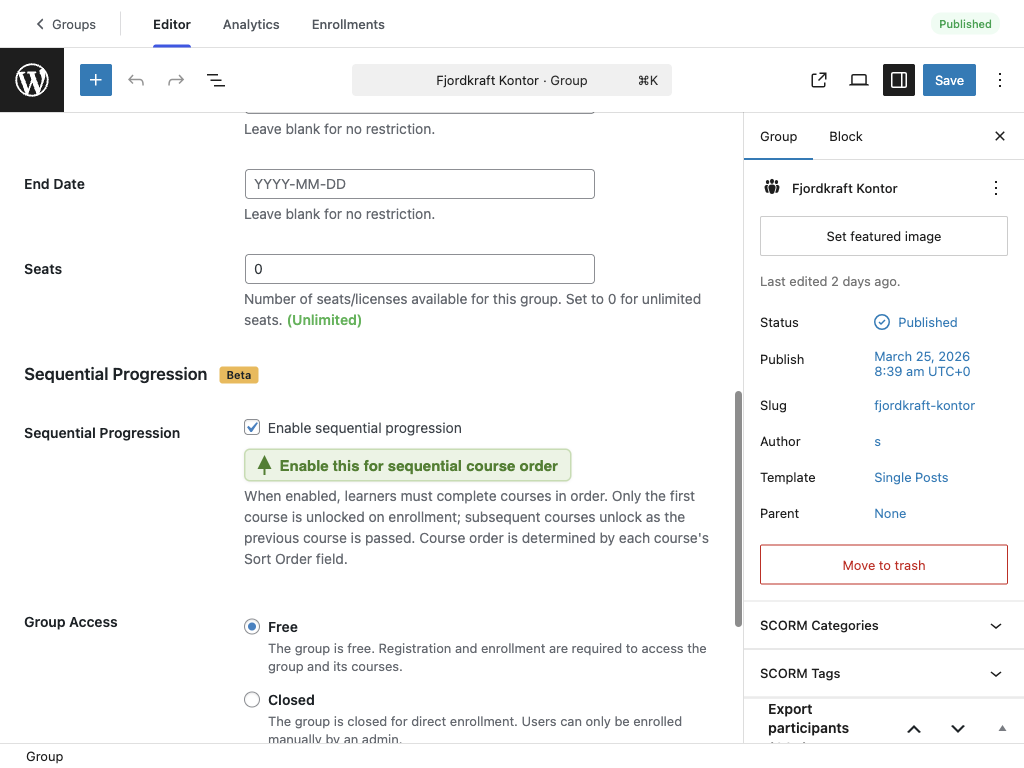
Task: Switch to the Analytics tab
Action: [250, 24]
